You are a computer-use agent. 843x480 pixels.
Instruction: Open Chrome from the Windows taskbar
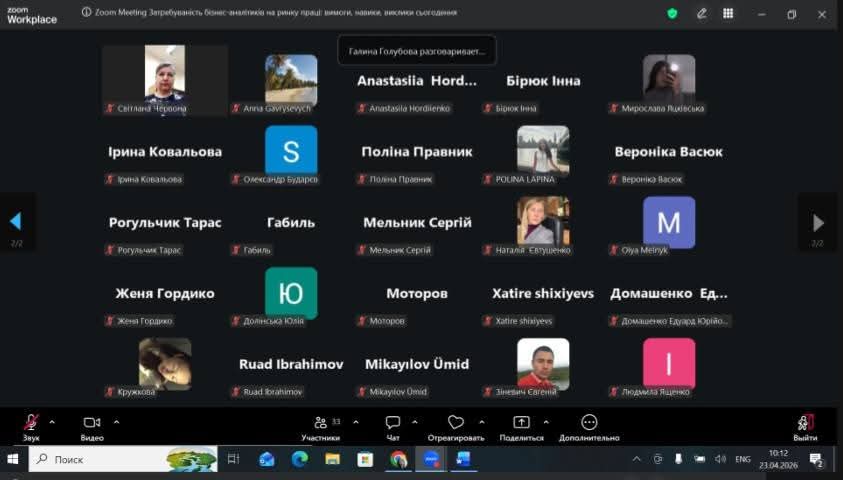398,459
